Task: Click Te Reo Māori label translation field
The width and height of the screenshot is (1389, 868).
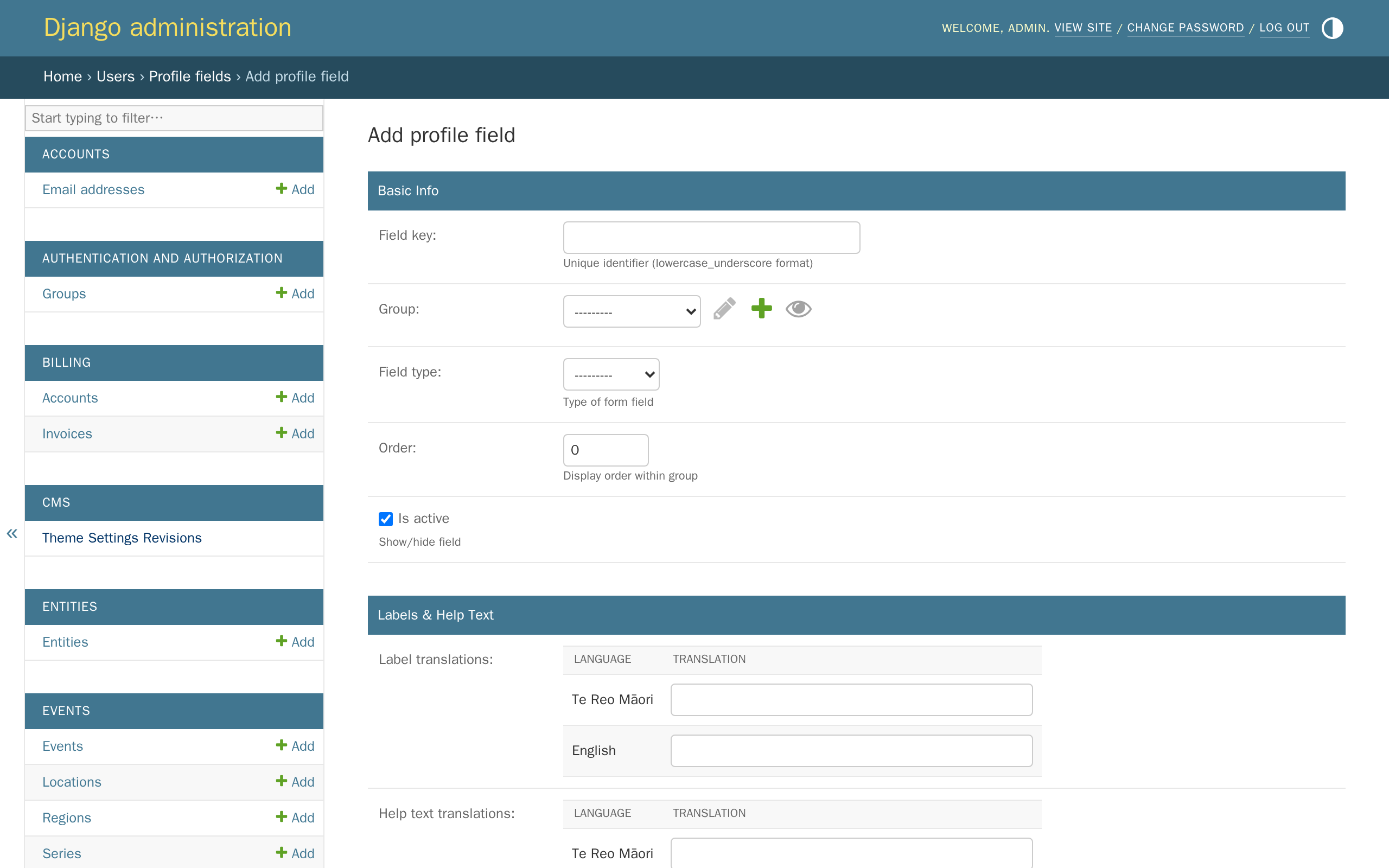Action: (851, 699)
